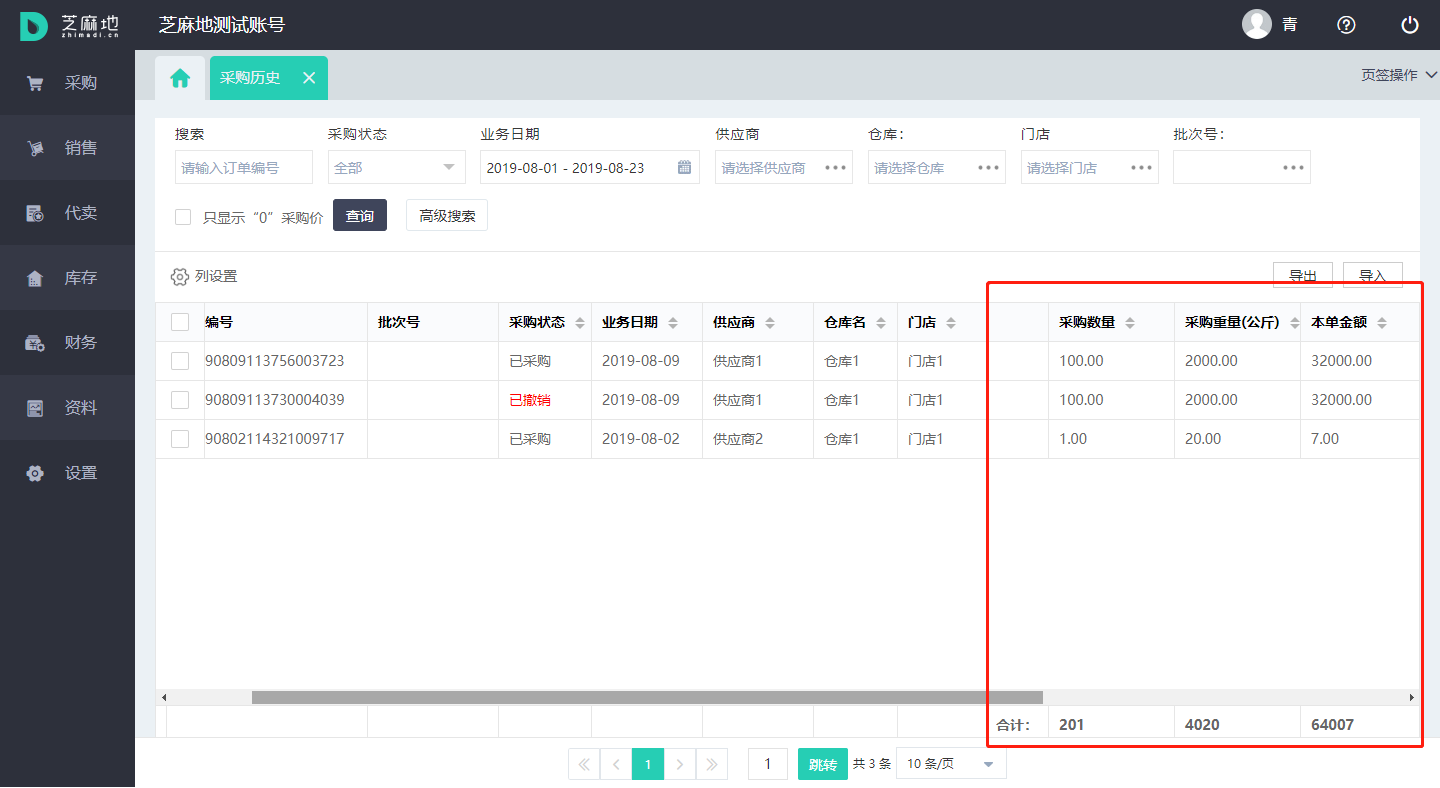The width and height of the screenshot is (1440, 788).
Task: Open the 库存 sidebar house icon
Action: tap(35, 278)
